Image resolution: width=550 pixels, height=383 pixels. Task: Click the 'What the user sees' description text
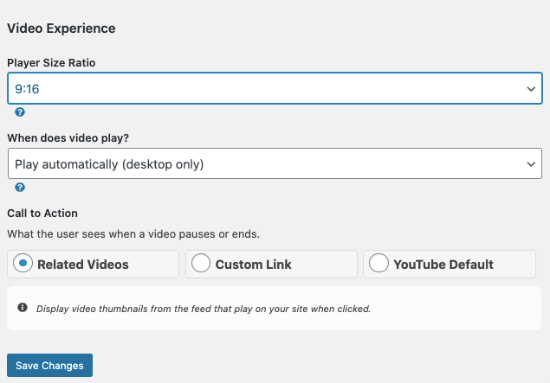133,234
